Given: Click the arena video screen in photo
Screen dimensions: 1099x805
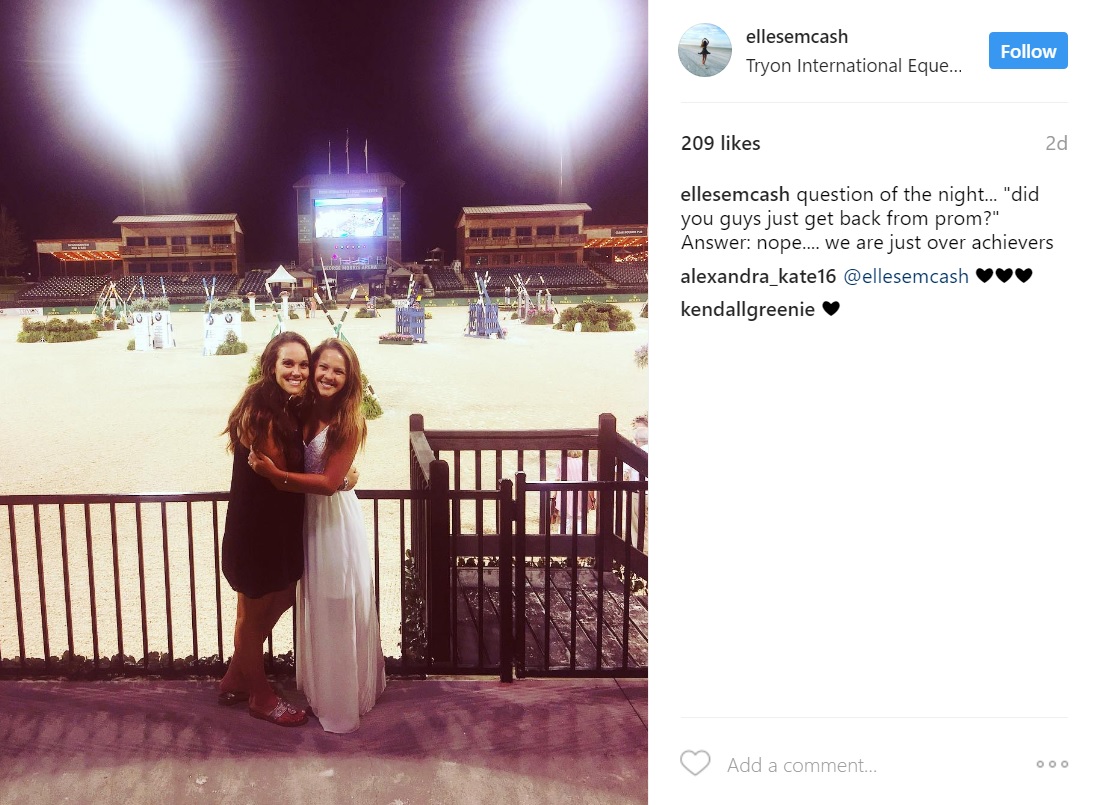Looking at the screenshot, I should [348, 218].
